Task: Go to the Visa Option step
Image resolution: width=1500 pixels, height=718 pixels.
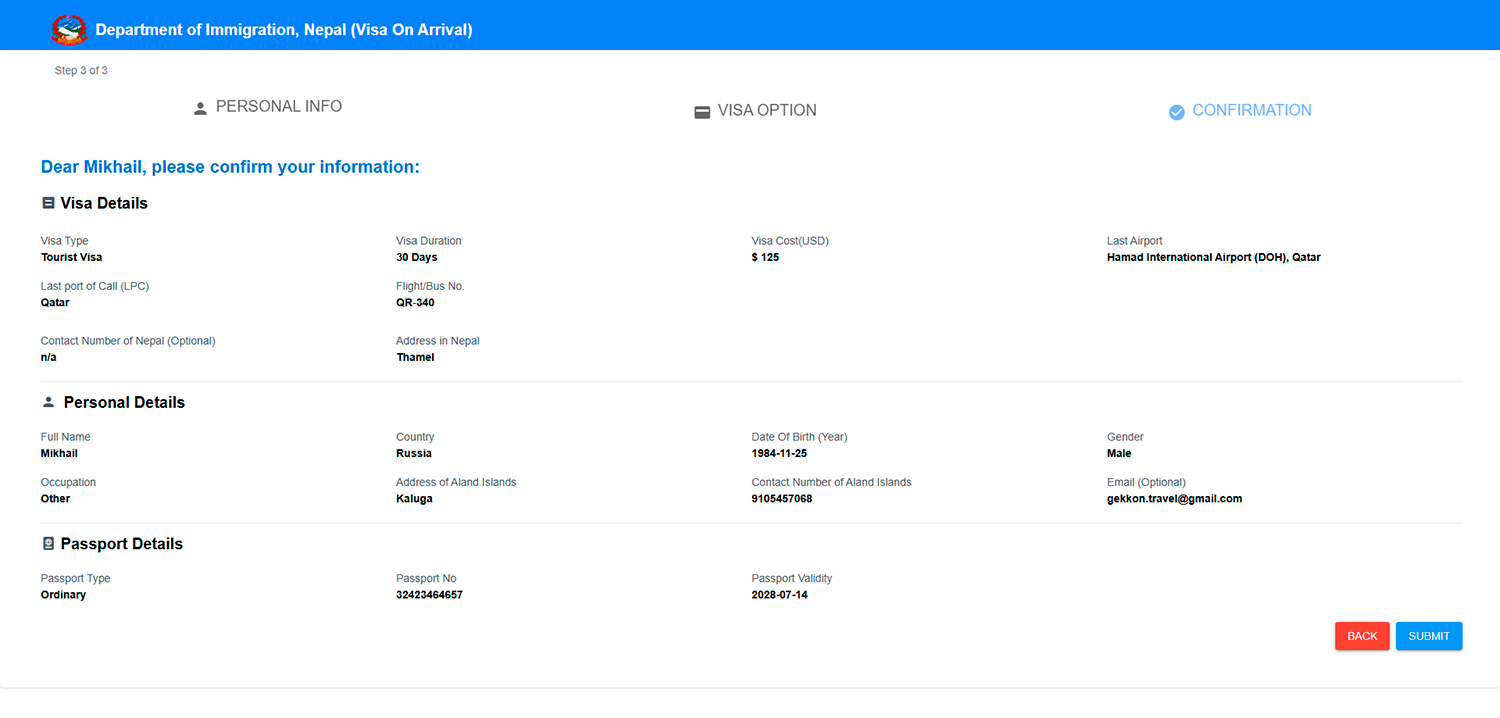Action: click(x=767, y=111)
